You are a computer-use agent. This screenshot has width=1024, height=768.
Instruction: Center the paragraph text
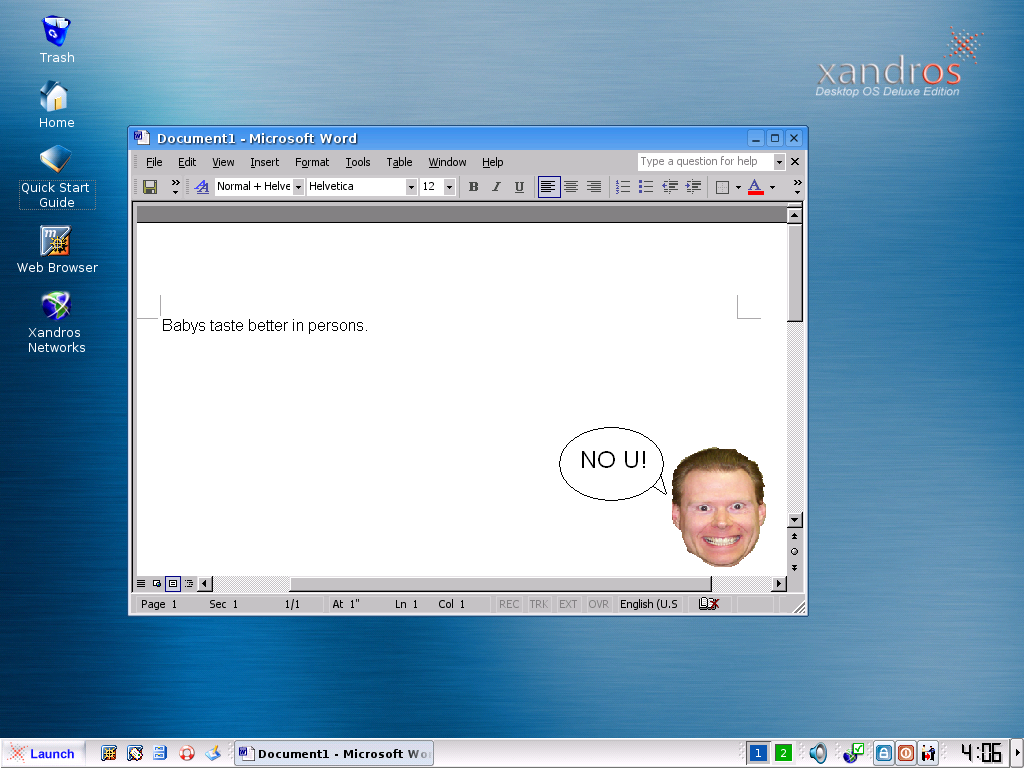click(571, 187)
